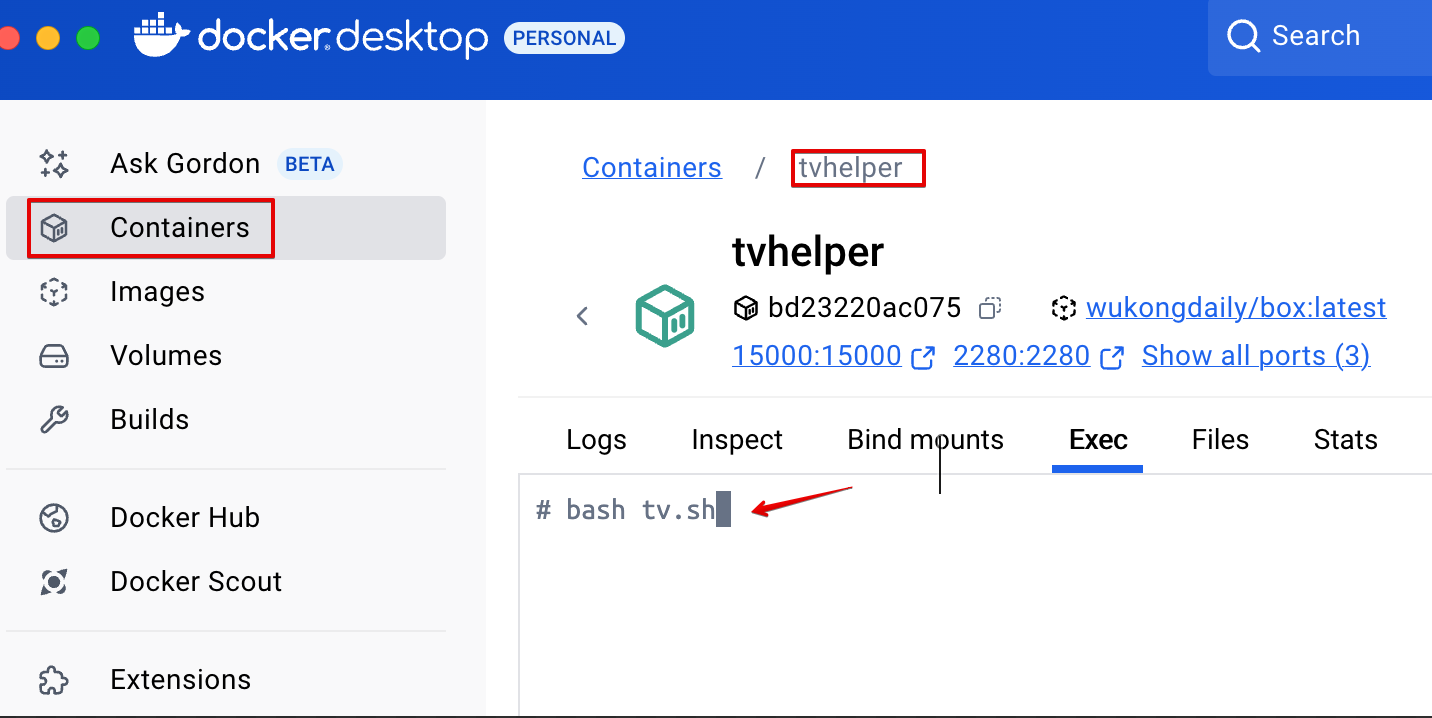This screenshot has height=718, width=1432.
Task: Open the Volumes section
Action: tap(166, 356)
